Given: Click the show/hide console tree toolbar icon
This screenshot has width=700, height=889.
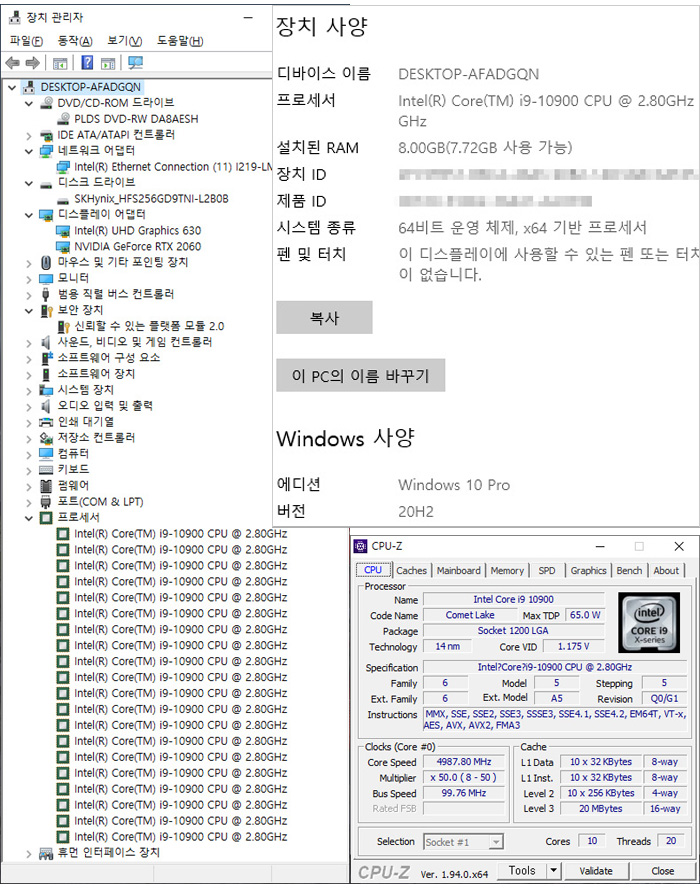Looking at the screenshot, I should (x=60, y=64).
